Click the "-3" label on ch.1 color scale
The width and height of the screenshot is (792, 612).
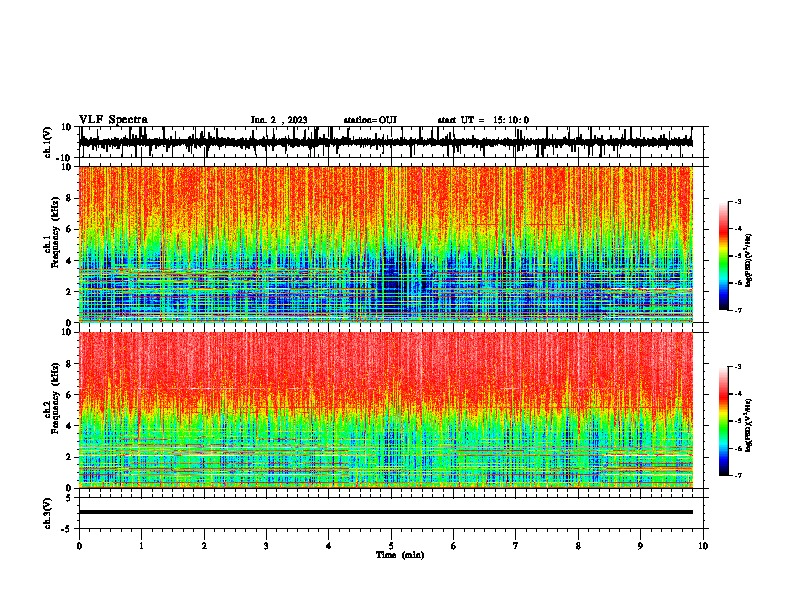coord(737,201)
